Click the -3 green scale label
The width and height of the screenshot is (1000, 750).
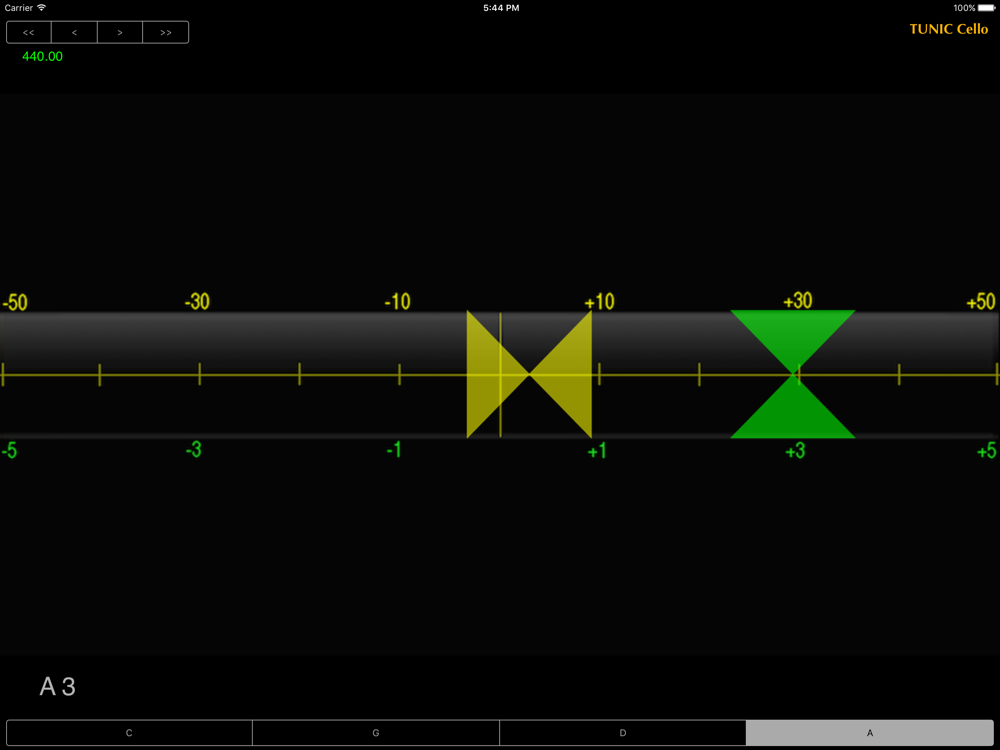[193, 450]
